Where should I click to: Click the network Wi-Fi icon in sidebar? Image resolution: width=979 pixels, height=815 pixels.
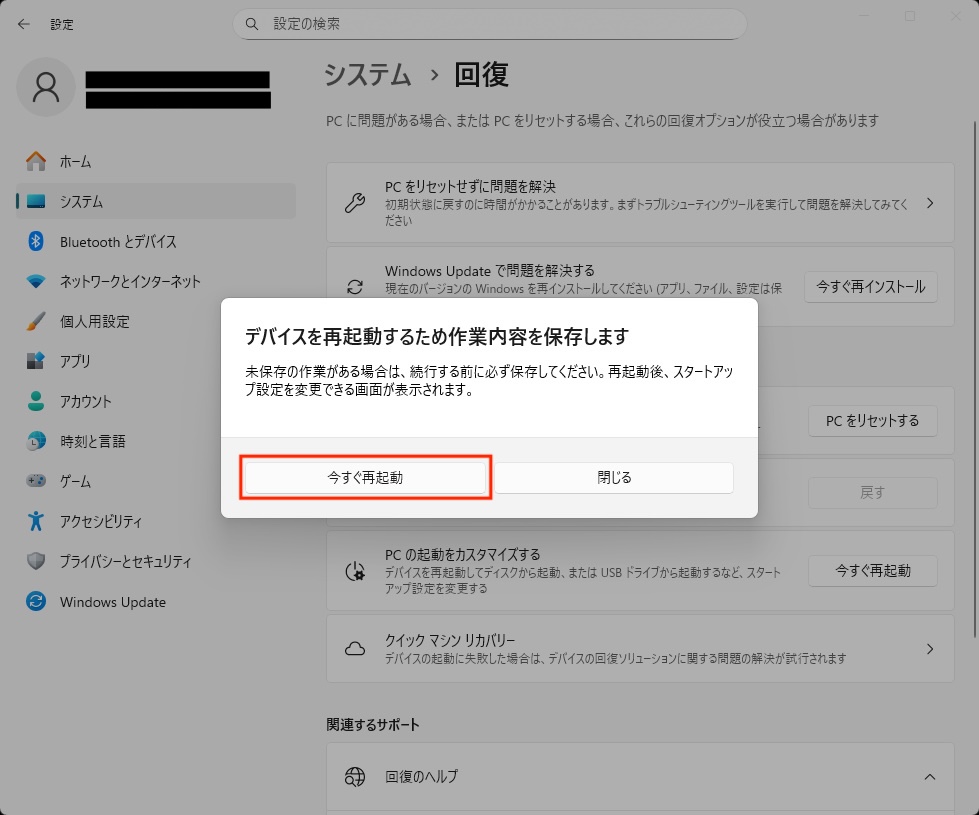pos(36,282)
